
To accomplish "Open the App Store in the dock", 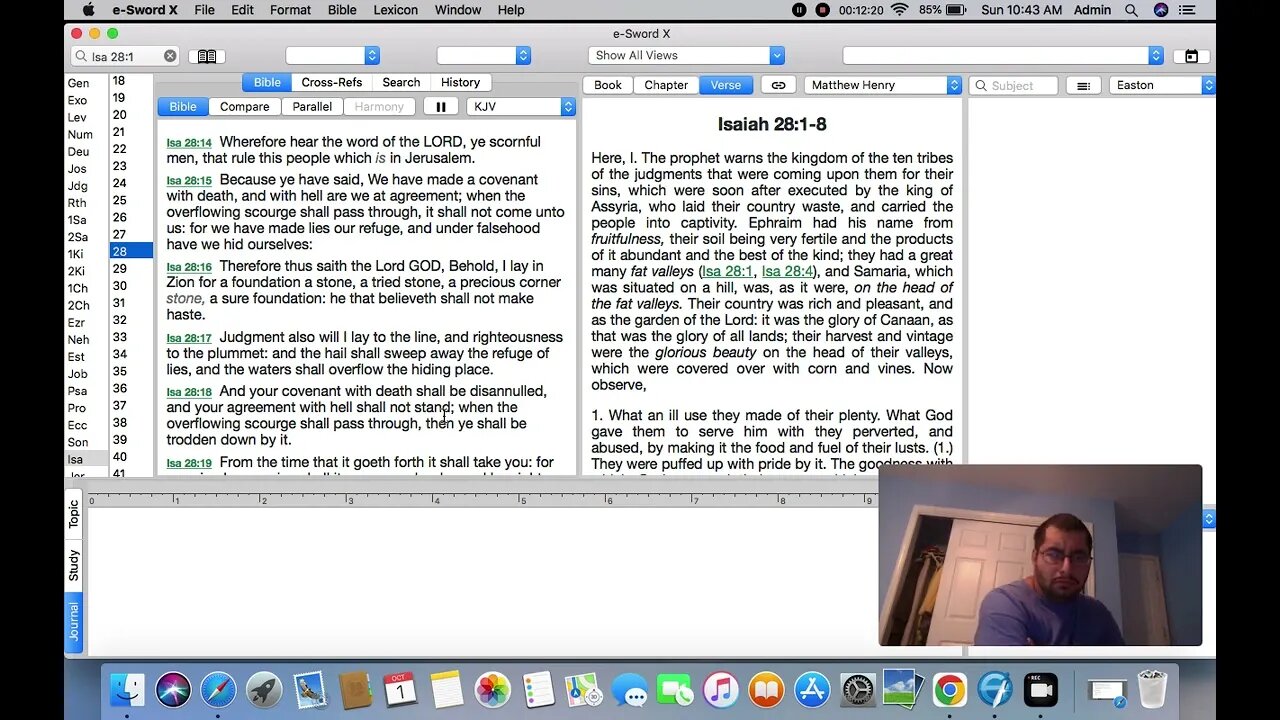I will pyautogui.click(x=812, y=690).
